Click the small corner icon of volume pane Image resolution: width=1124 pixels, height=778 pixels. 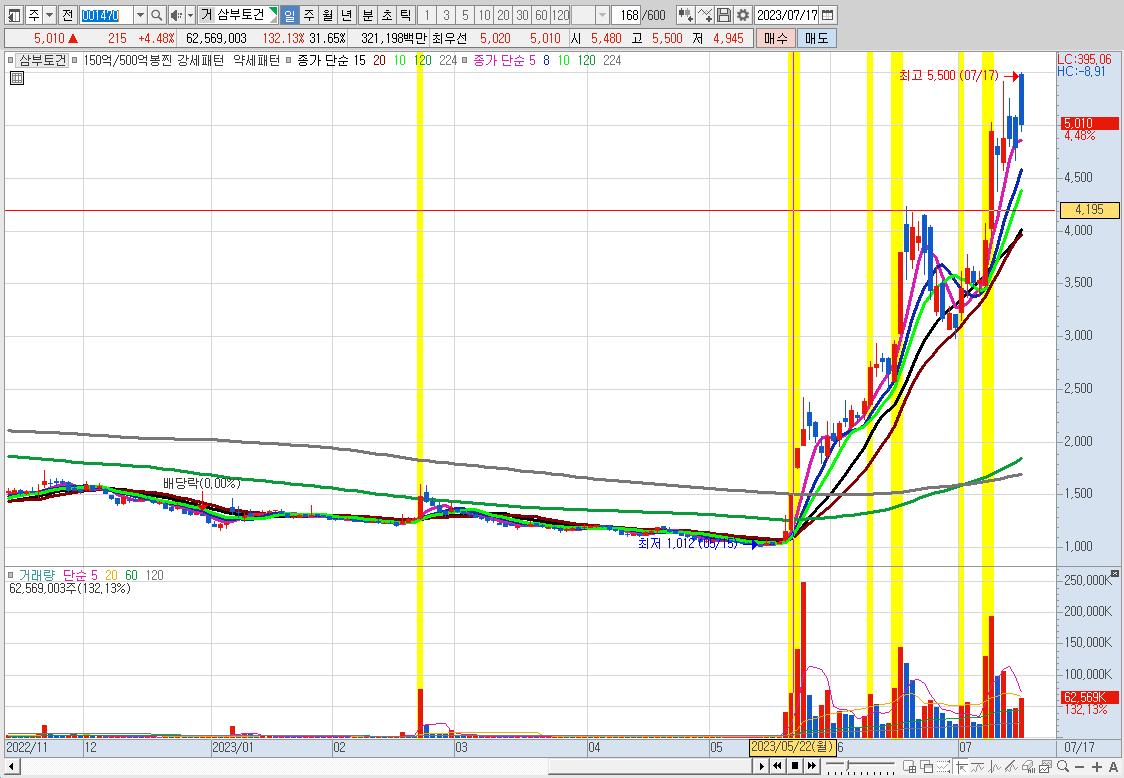tap(1115, 574)
